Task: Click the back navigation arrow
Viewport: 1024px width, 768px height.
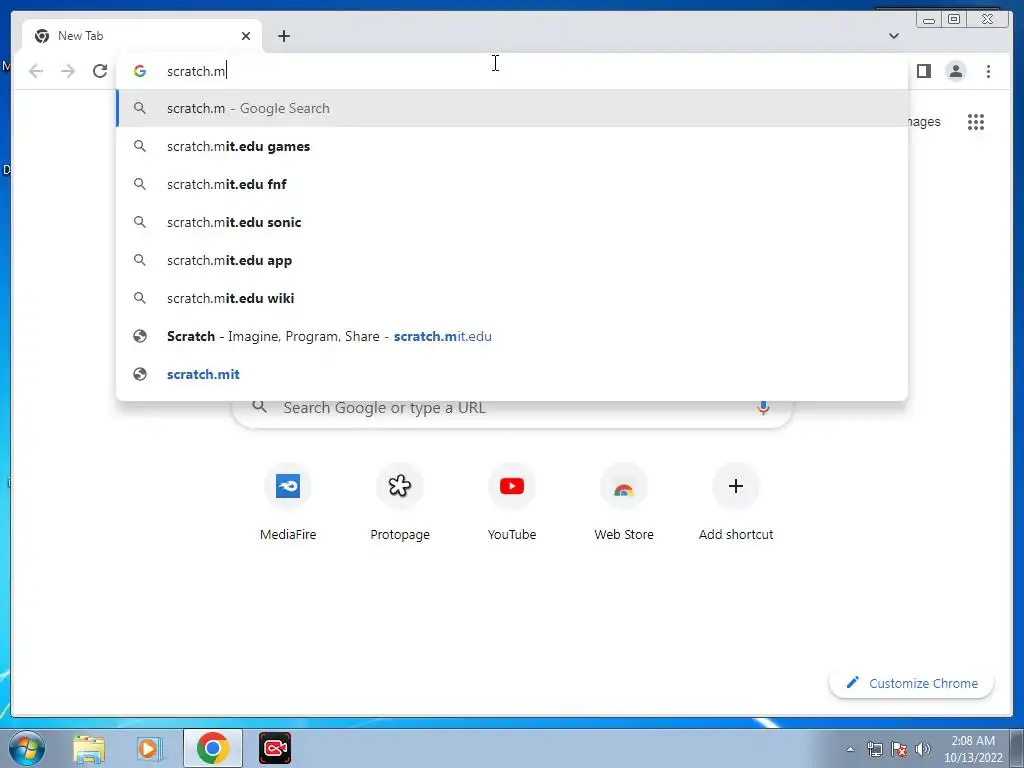Action: (36, 71)
